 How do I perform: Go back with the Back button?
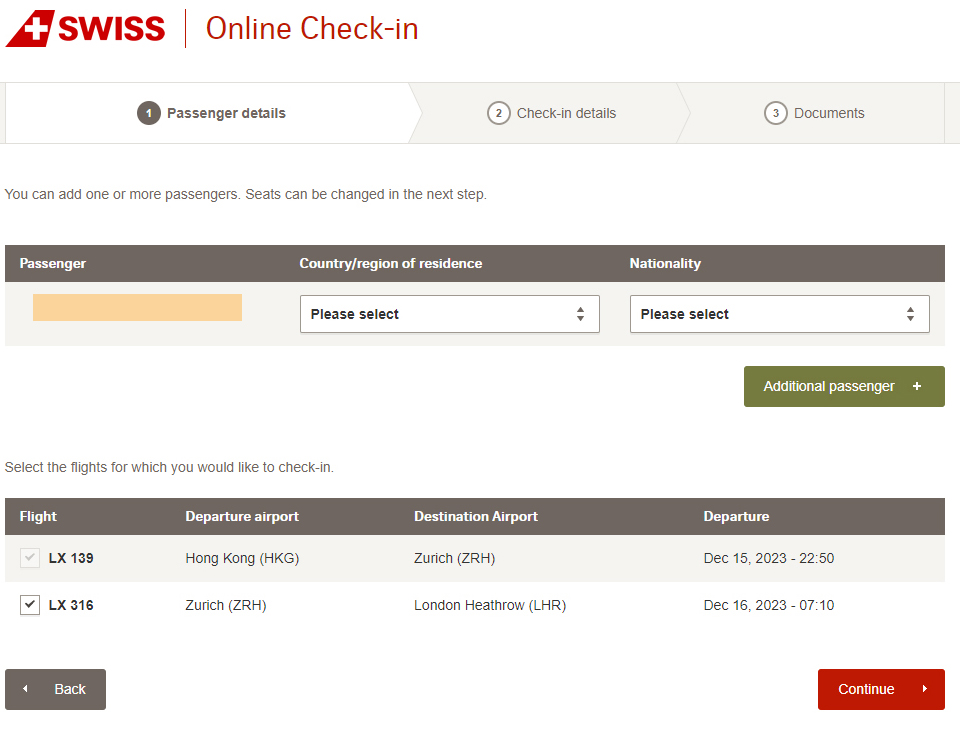pos(56,689)
